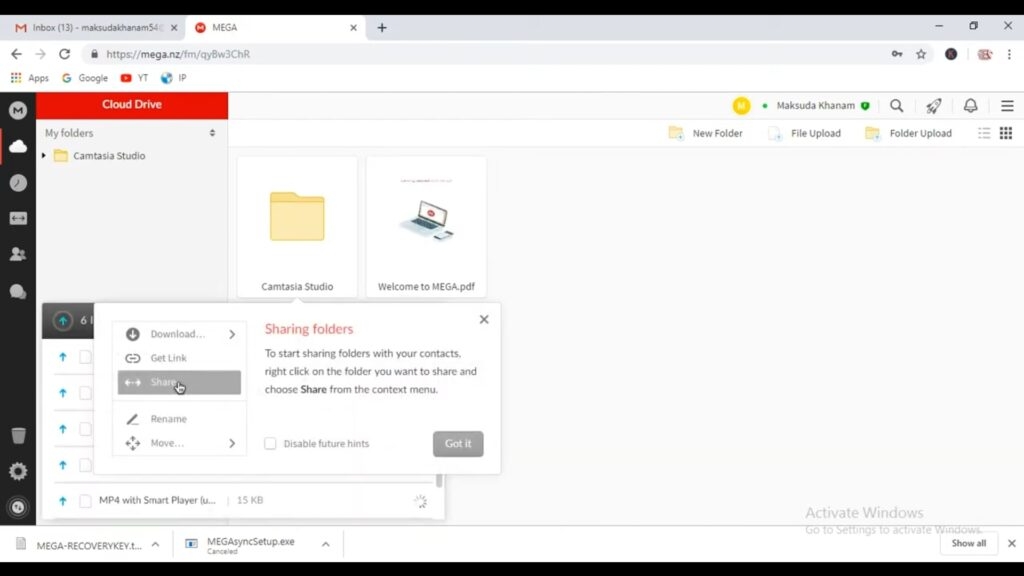Select the Cloud Drive cloud icon

tap(18, 146)
